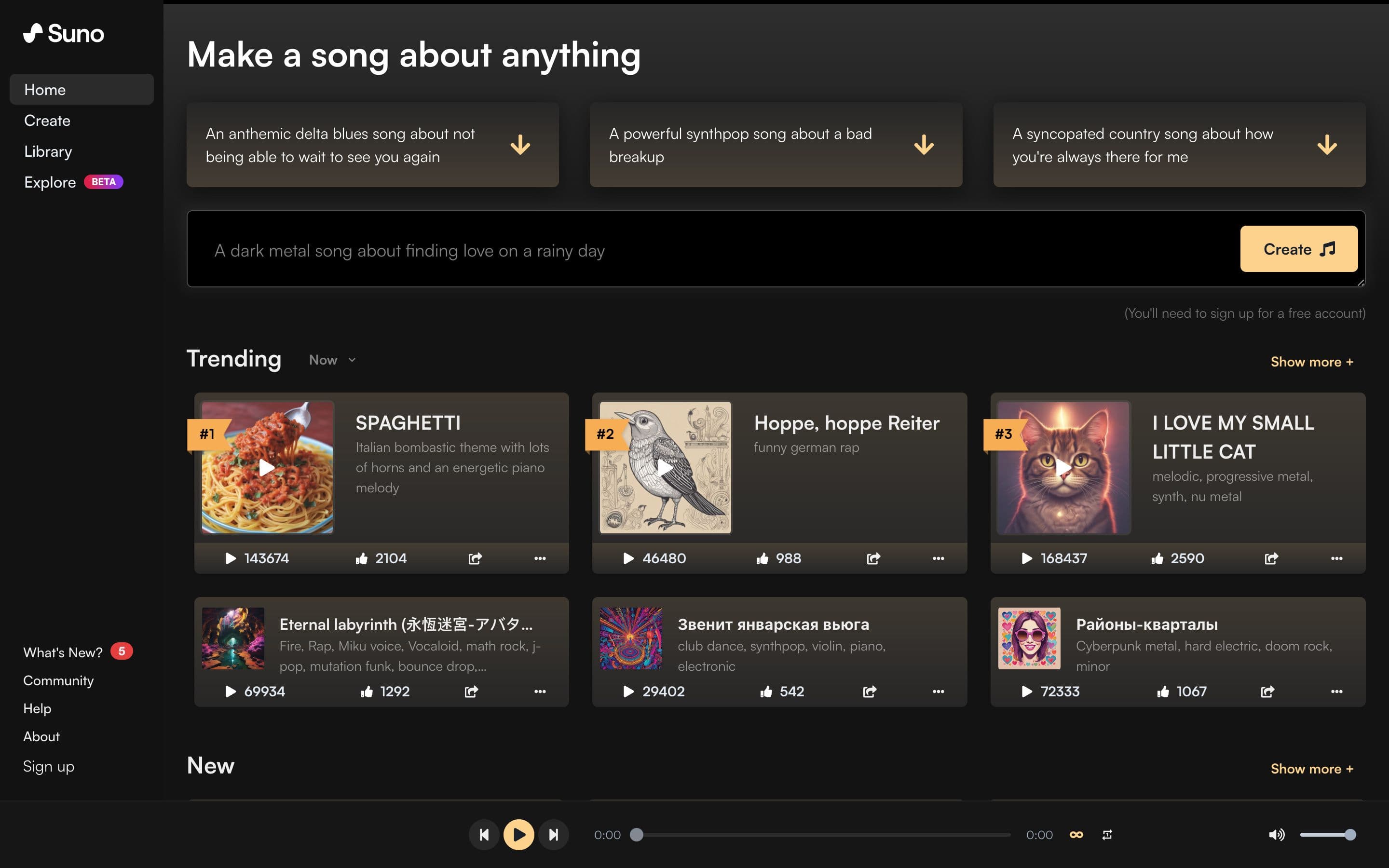Toggle the repeat button in player bar
This screenshot has width=1389, height=868.
[1107, 834]
